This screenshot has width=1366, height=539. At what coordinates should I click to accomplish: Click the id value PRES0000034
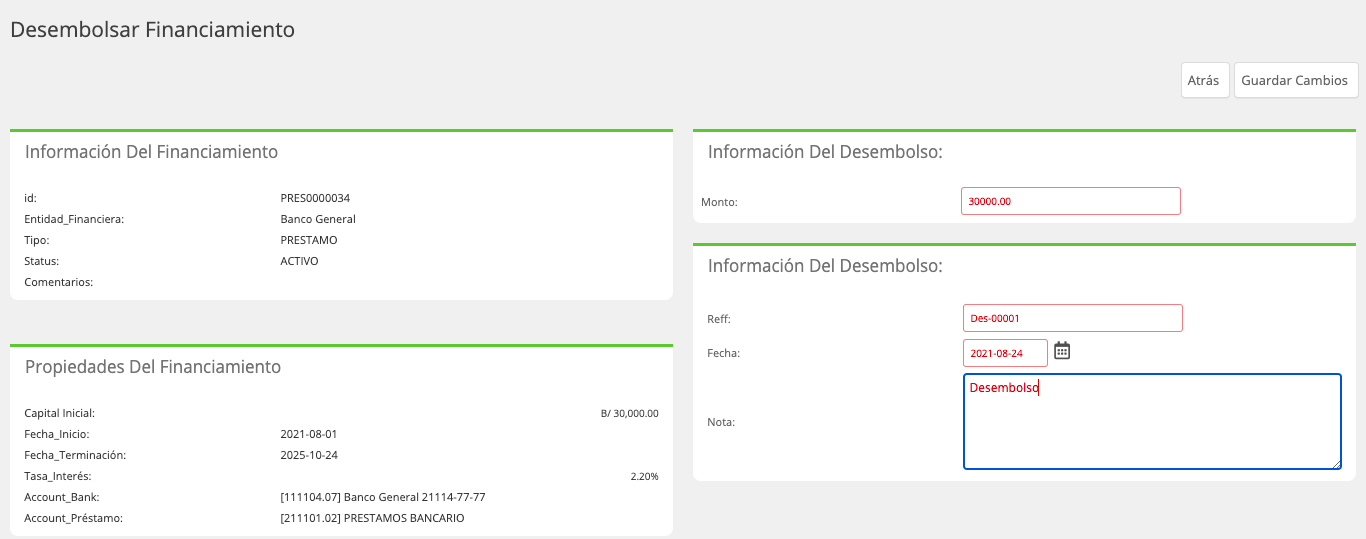315,198
